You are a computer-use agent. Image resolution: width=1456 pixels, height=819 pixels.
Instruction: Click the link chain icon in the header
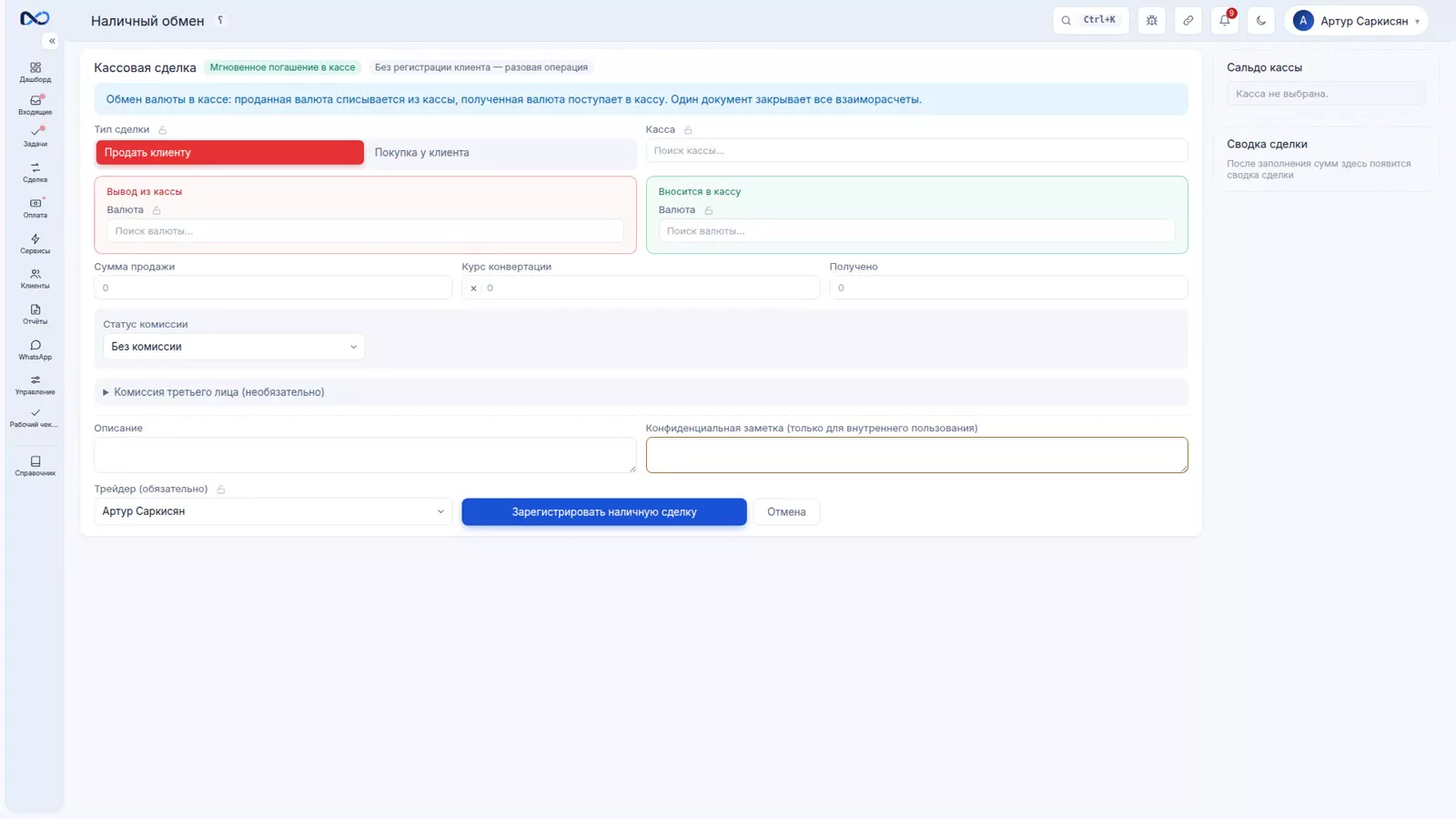point(1188,20)
